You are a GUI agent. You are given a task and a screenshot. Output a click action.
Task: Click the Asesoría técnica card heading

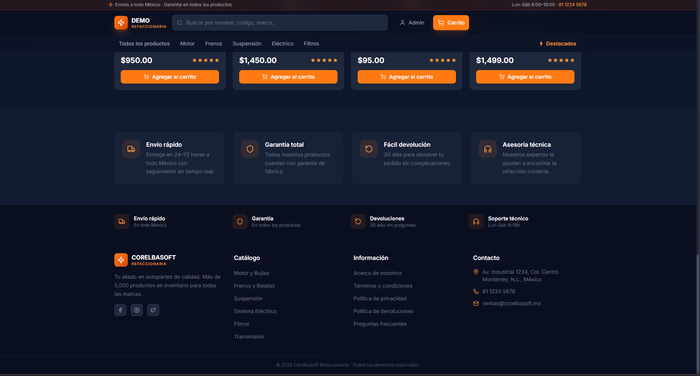click(526, 145)
